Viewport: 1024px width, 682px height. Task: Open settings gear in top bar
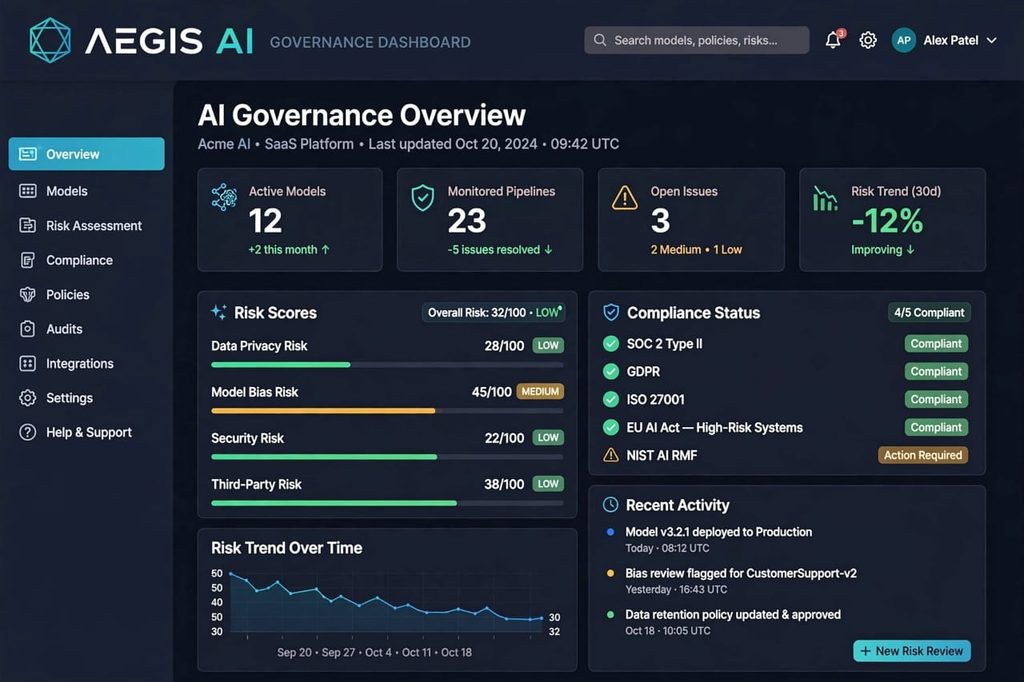(868, 41)
